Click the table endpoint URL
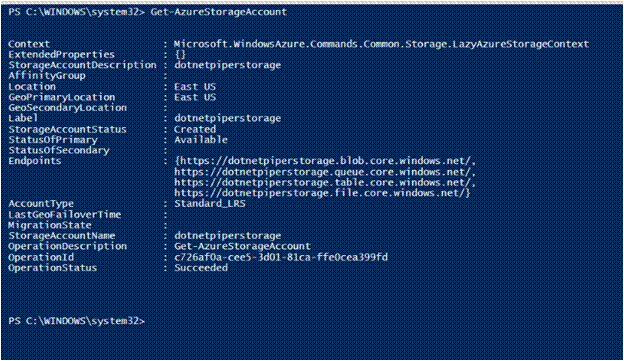The image size is (624, 361). (324, 183)
